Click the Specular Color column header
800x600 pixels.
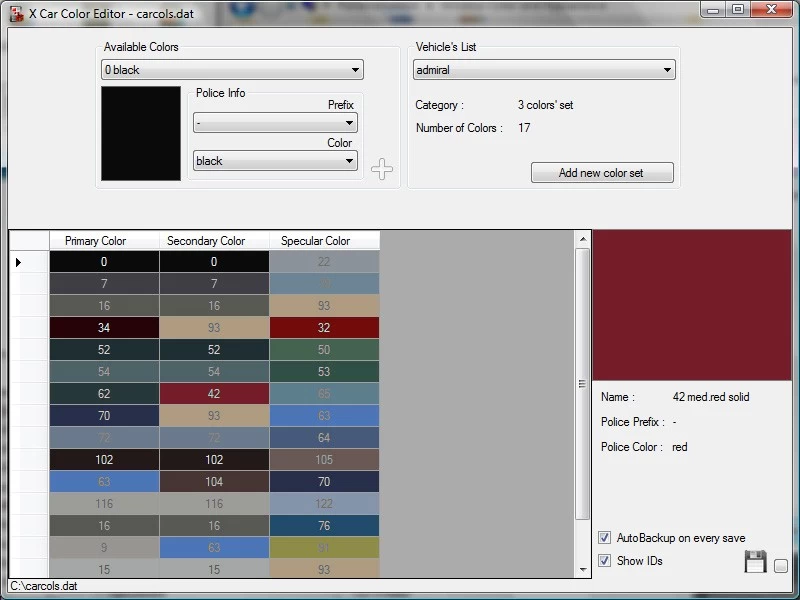(315, 241)
